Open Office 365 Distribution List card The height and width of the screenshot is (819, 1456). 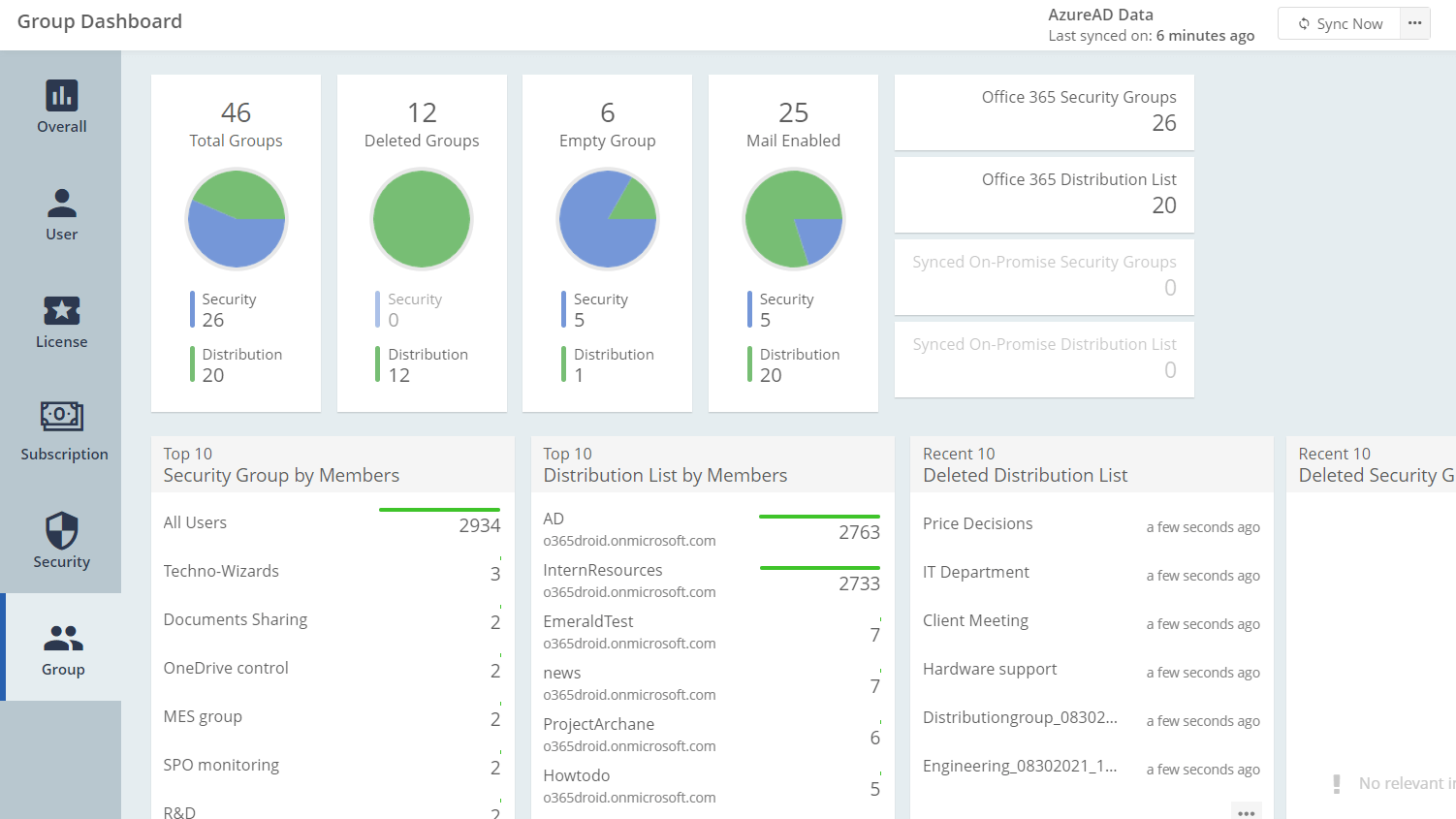(x=1044, y=195)
